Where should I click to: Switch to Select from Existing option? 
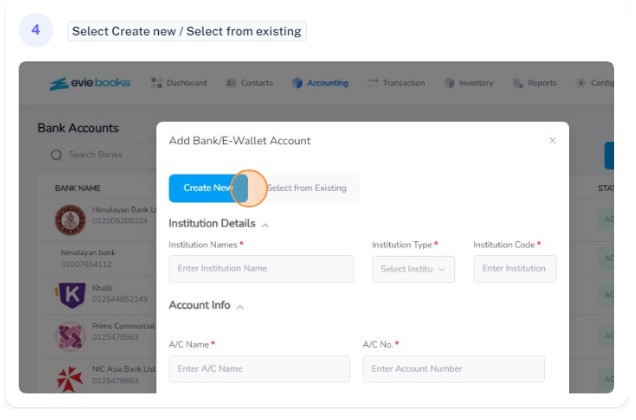tap(306, 188)
